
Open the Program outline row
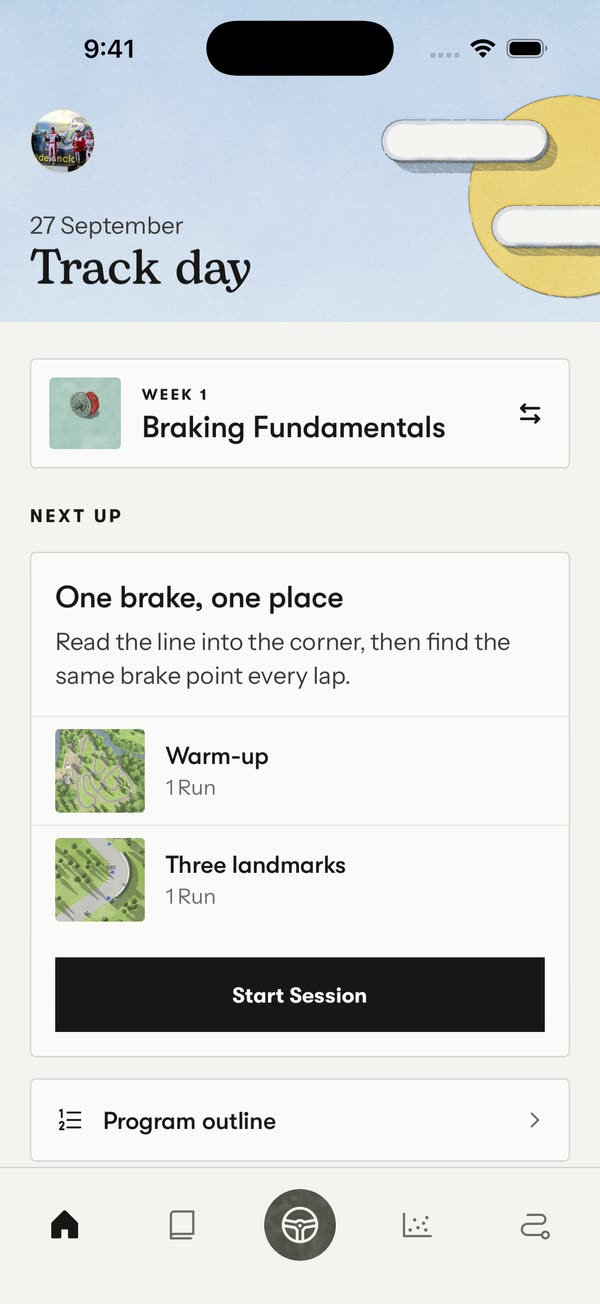point(300,1120)
